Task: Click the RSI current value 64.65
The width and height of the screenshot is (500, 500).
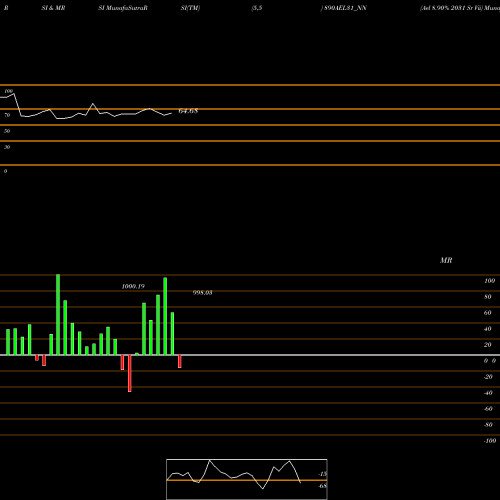Action: click(188, 111)
